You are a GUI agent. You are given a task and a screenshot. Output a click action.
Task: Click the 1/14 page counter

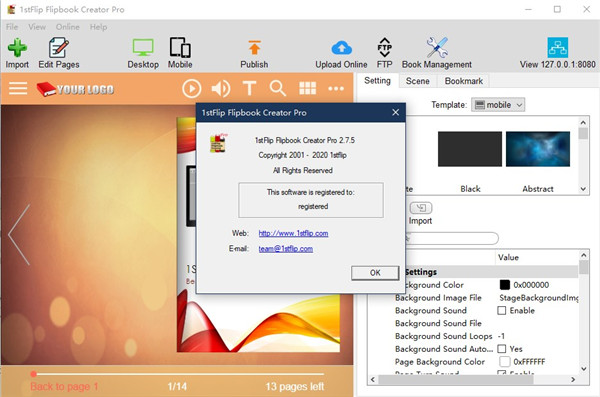point(177,387)
